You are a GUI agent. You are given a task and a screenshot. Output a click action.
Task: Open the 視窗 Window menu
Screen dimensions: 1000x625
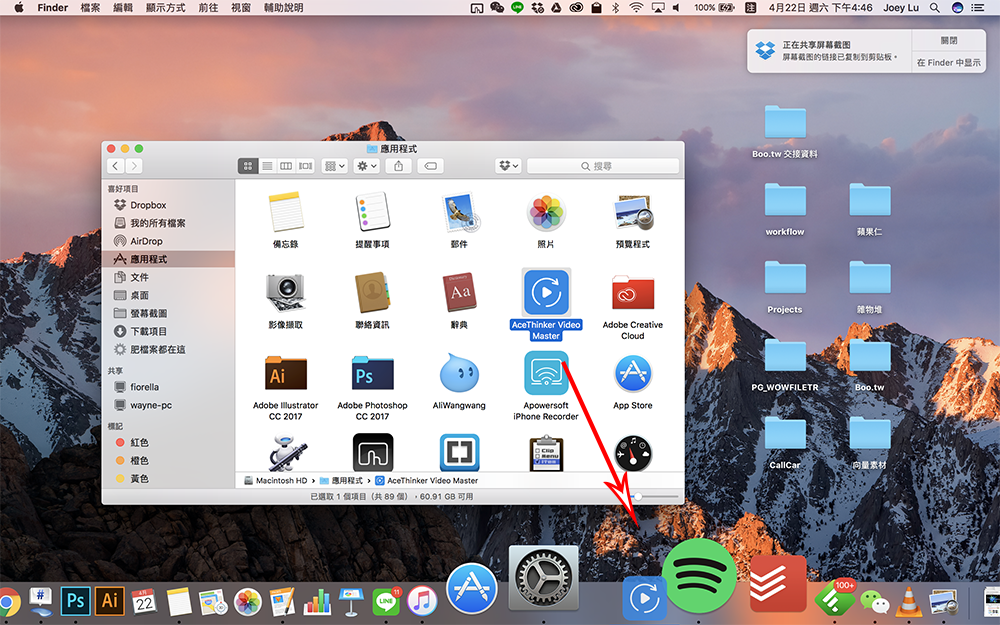click(x=240, y=8)
